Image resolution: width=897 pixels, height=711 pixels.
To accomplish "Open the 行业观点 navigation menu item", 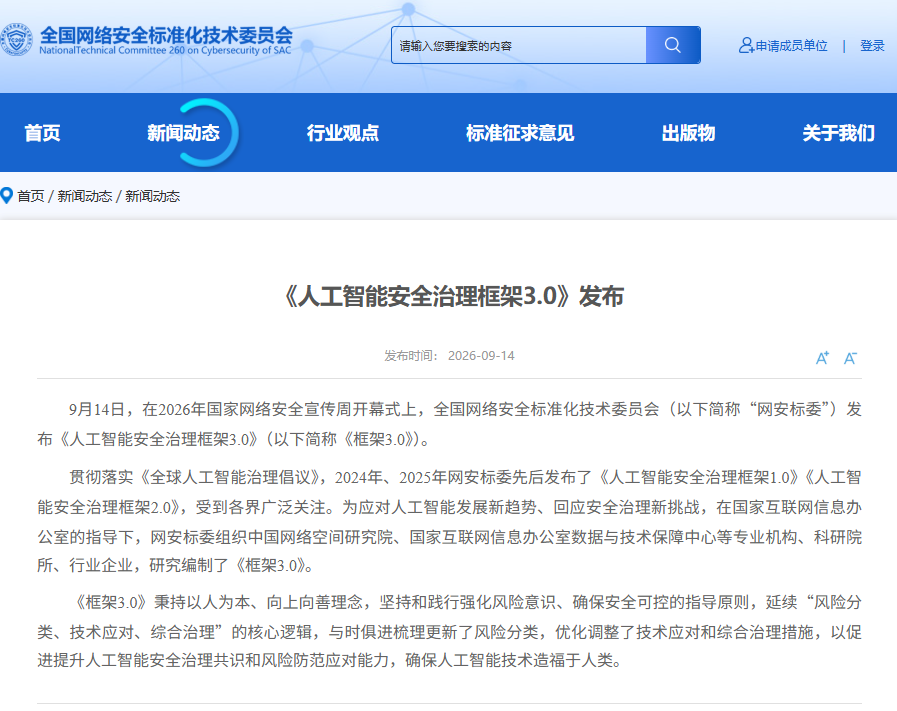I will 343,133.
